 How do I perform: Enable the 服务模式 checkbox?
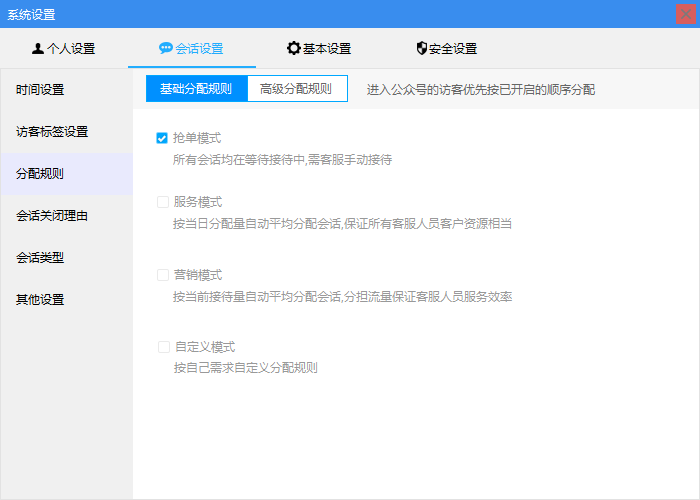(x=162, y=202)
